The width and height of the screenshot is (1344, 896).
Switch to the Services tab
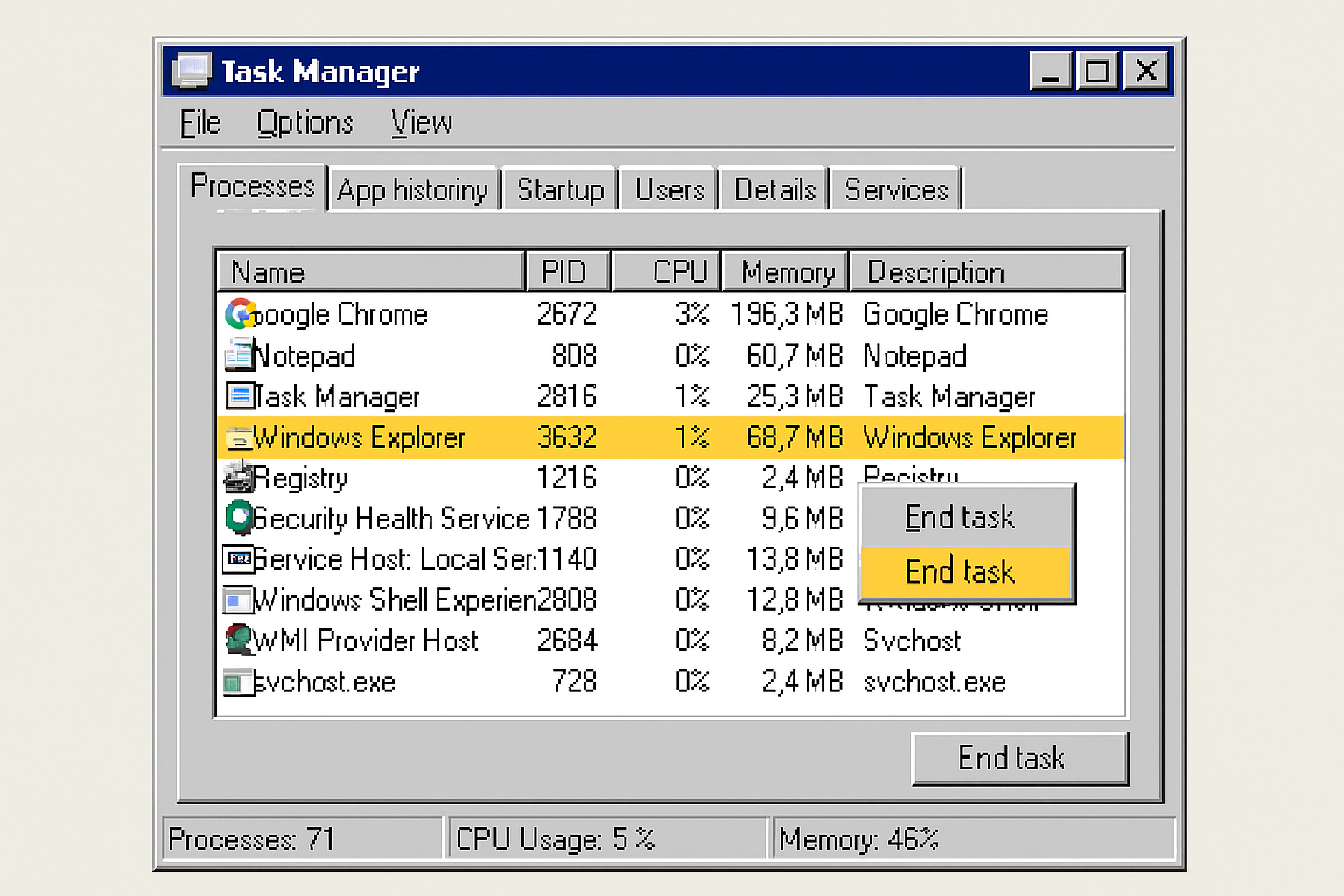click(895, 189)
